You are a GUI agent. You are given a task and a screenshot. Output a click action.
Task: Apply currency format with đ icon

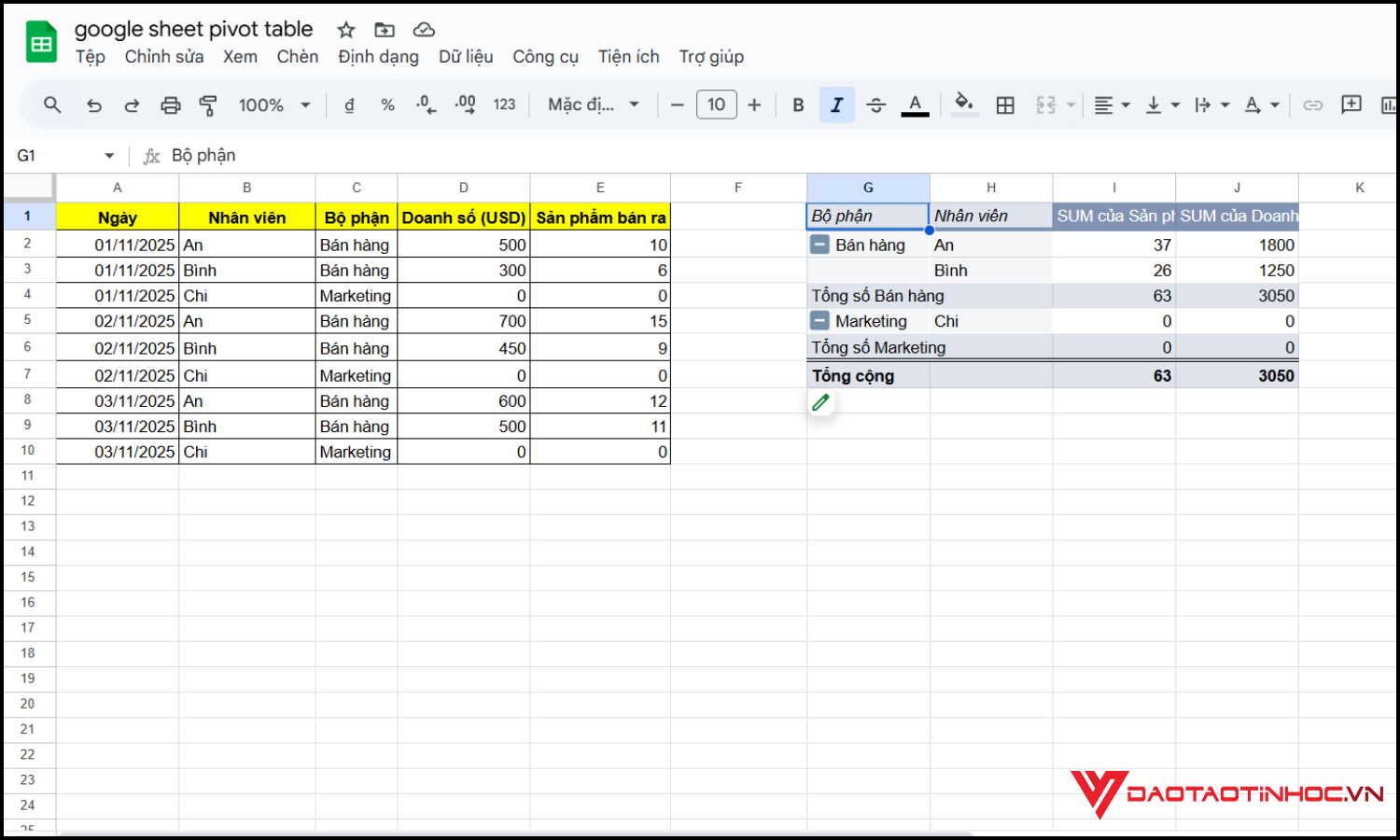pos(348,105)
